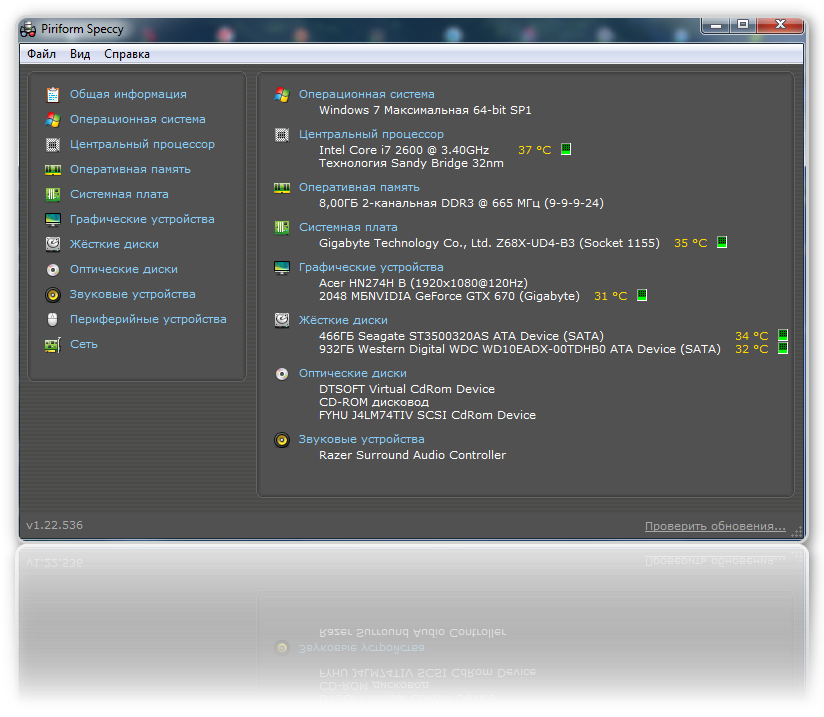Image resolution: width=824 pixels, height=717 pixels.
Task: Click the Piriform Speccy title bar app icon
Action: point(28,29)
